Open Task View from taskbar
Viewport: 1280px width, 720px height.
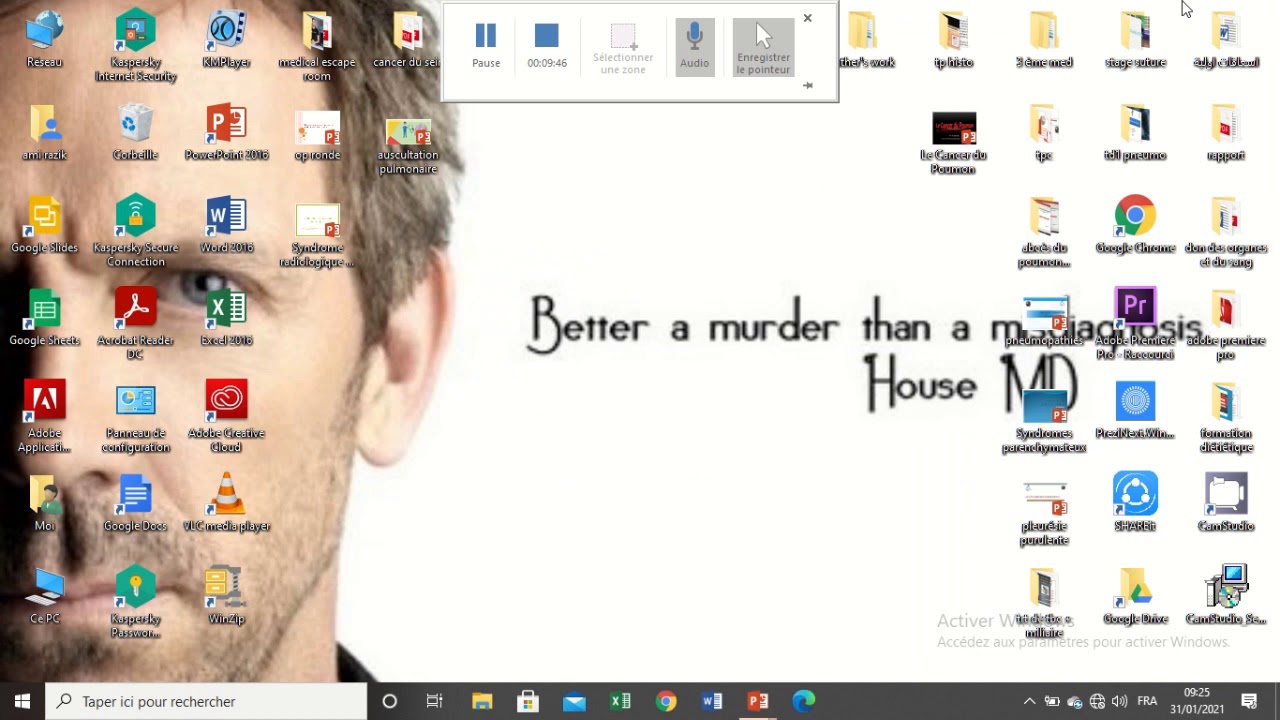pyautogui.click(x=435, y=701)
